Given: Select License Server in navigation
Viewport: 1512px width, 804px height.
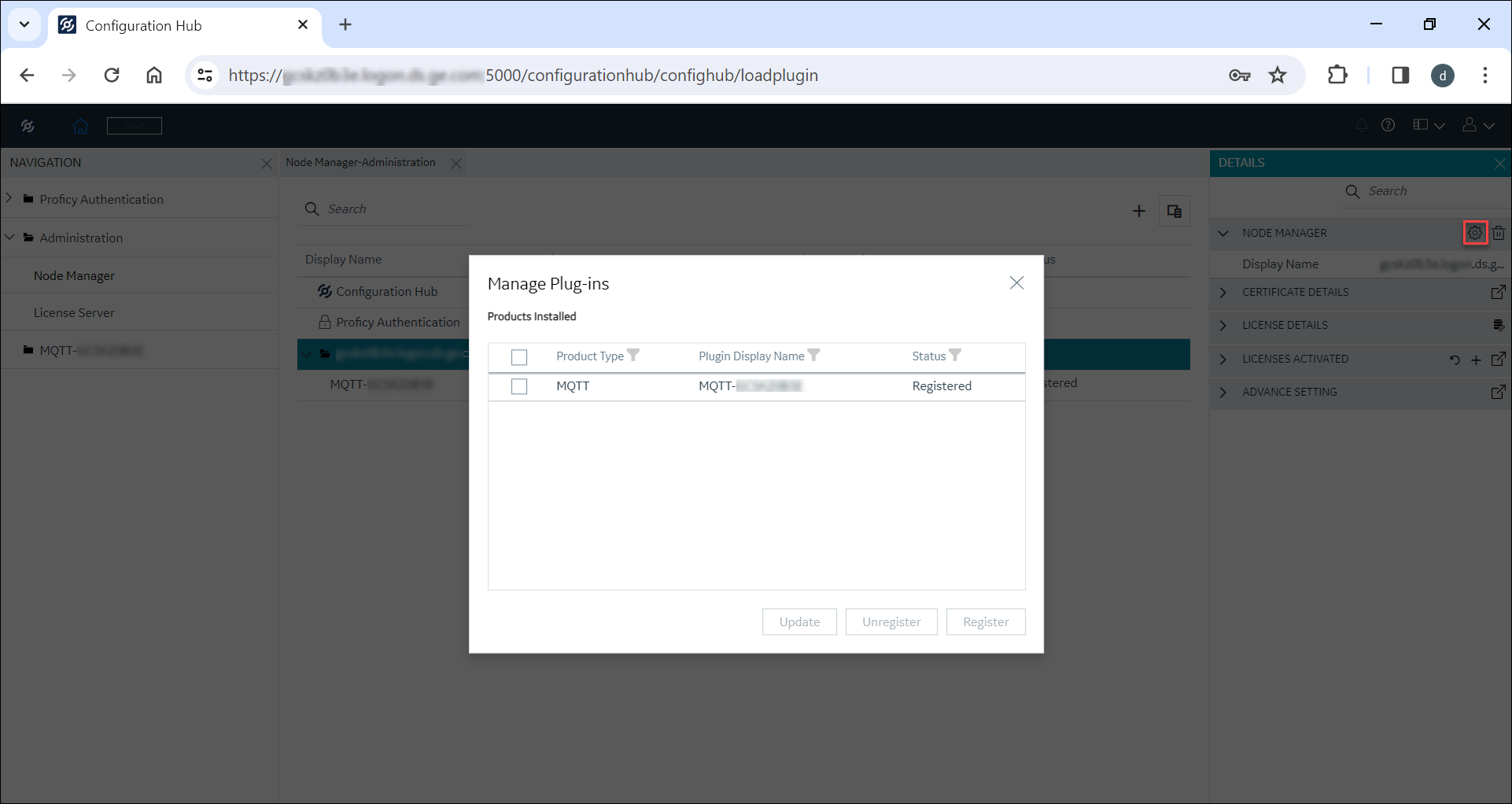Looking at the screenshot, I should tap(74, 312).
